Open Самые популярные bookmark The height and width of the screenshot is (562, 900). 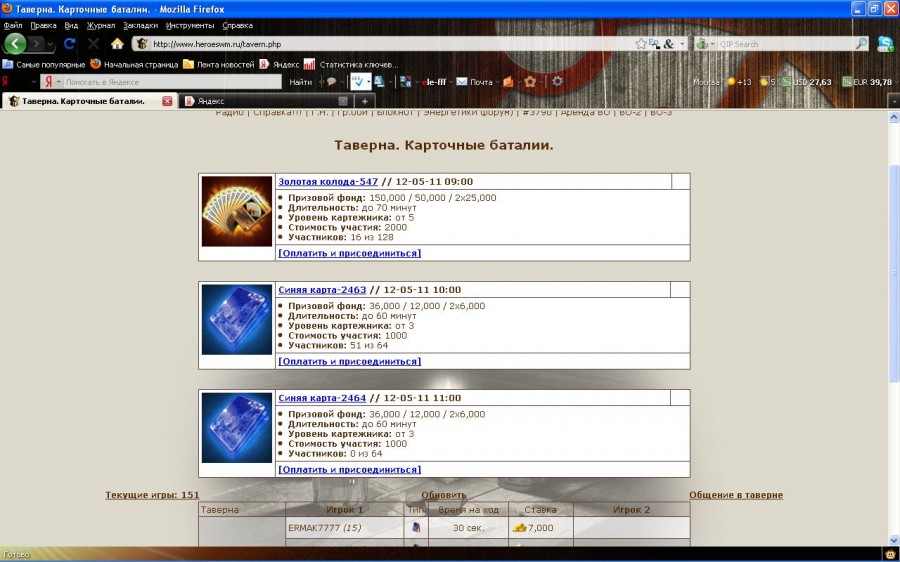[x=44, y=64]
